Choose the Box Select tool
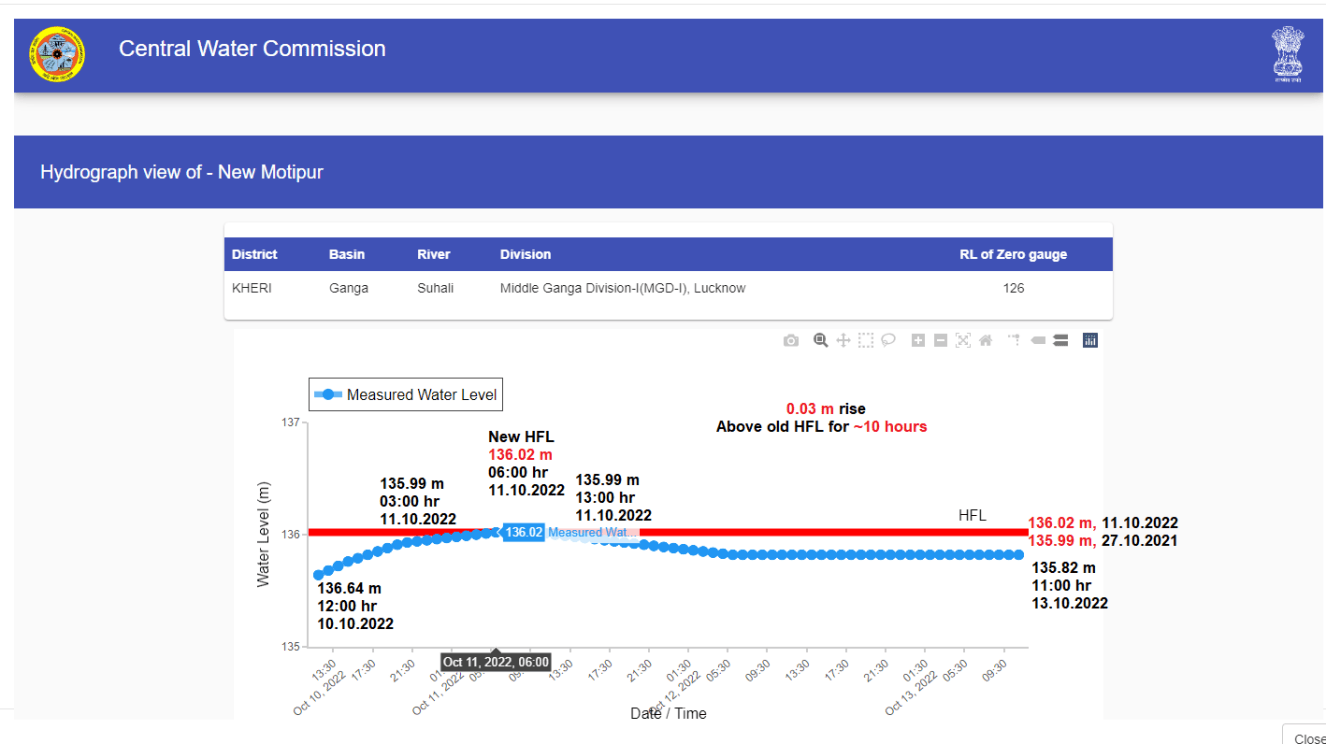The height and width of the screenshot is (744, 1326). point(866,340)
